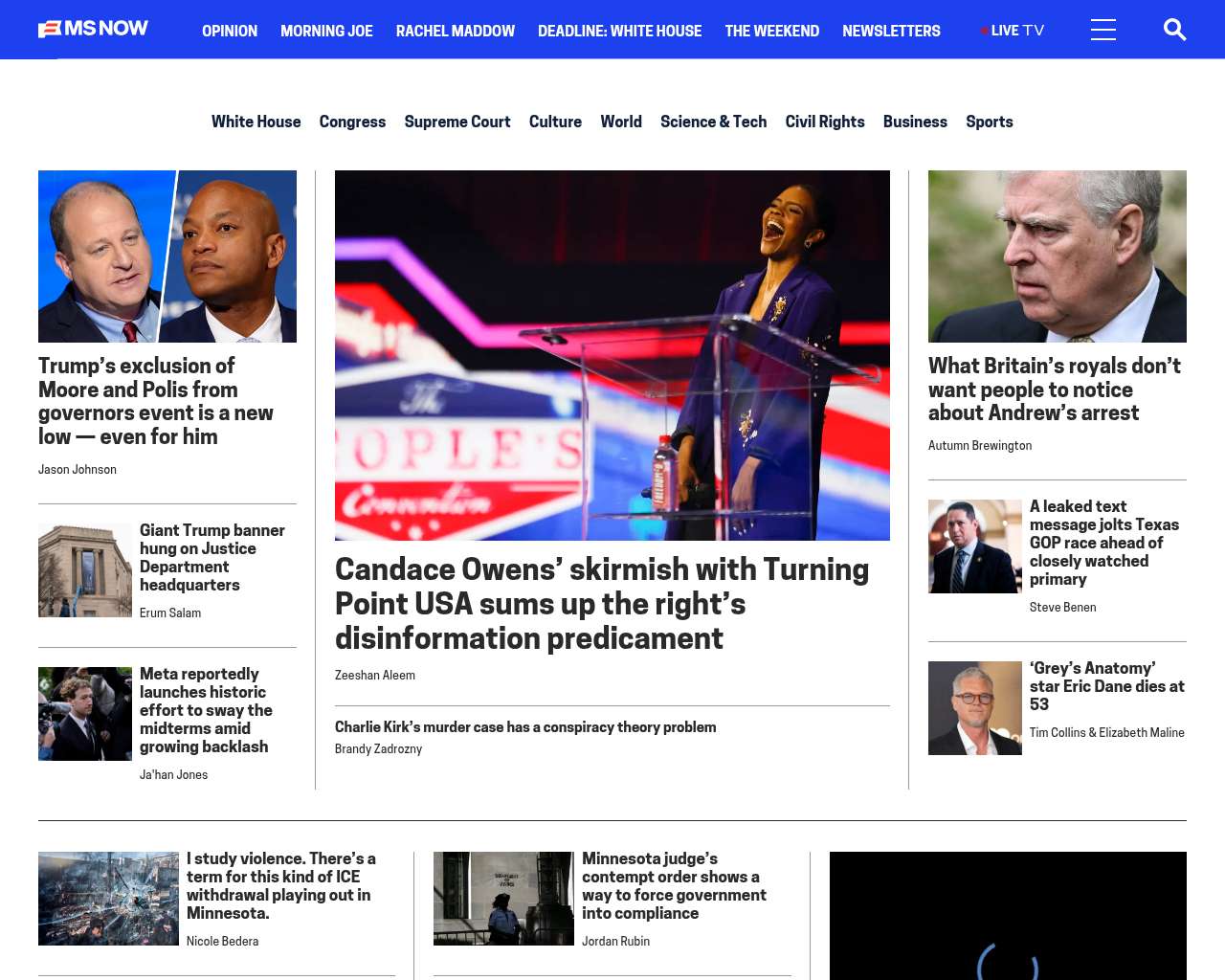
Task: View author Erum Salam
Action: [170, 612]
